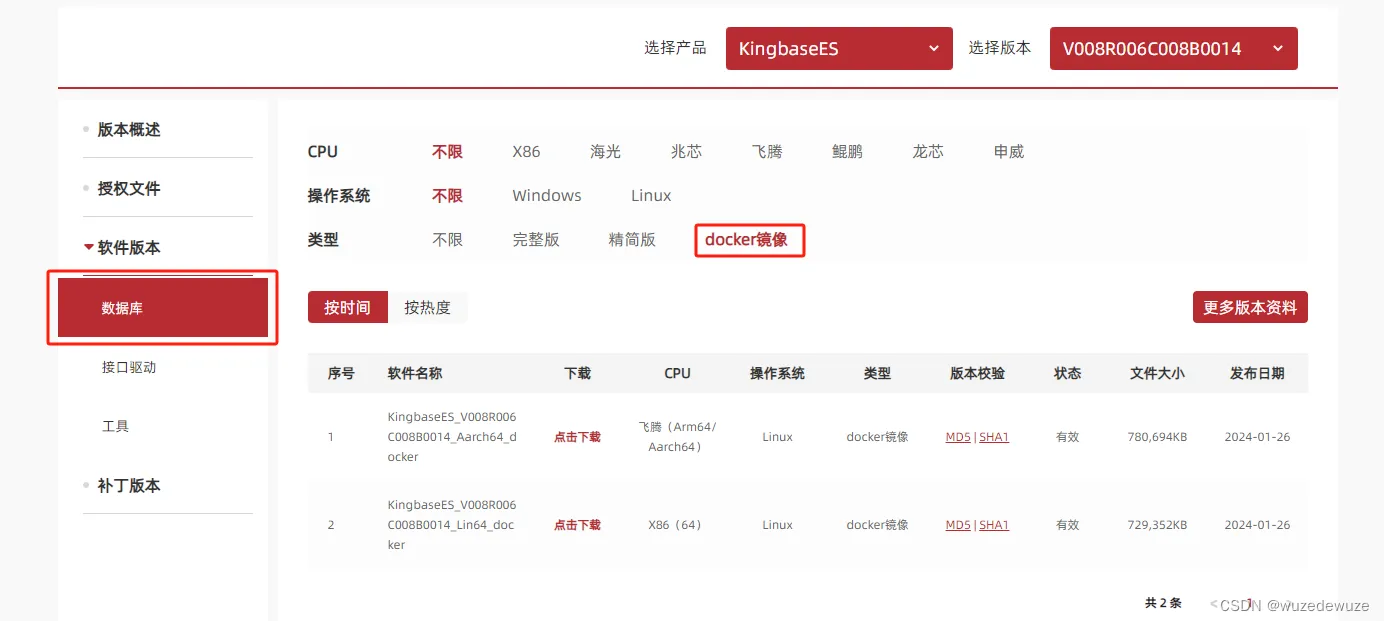This screenshot has height=621, width=1384.
Task: Open the KingbaseES product dropdown
Action: pyautogui.click(x=839, y=48)
